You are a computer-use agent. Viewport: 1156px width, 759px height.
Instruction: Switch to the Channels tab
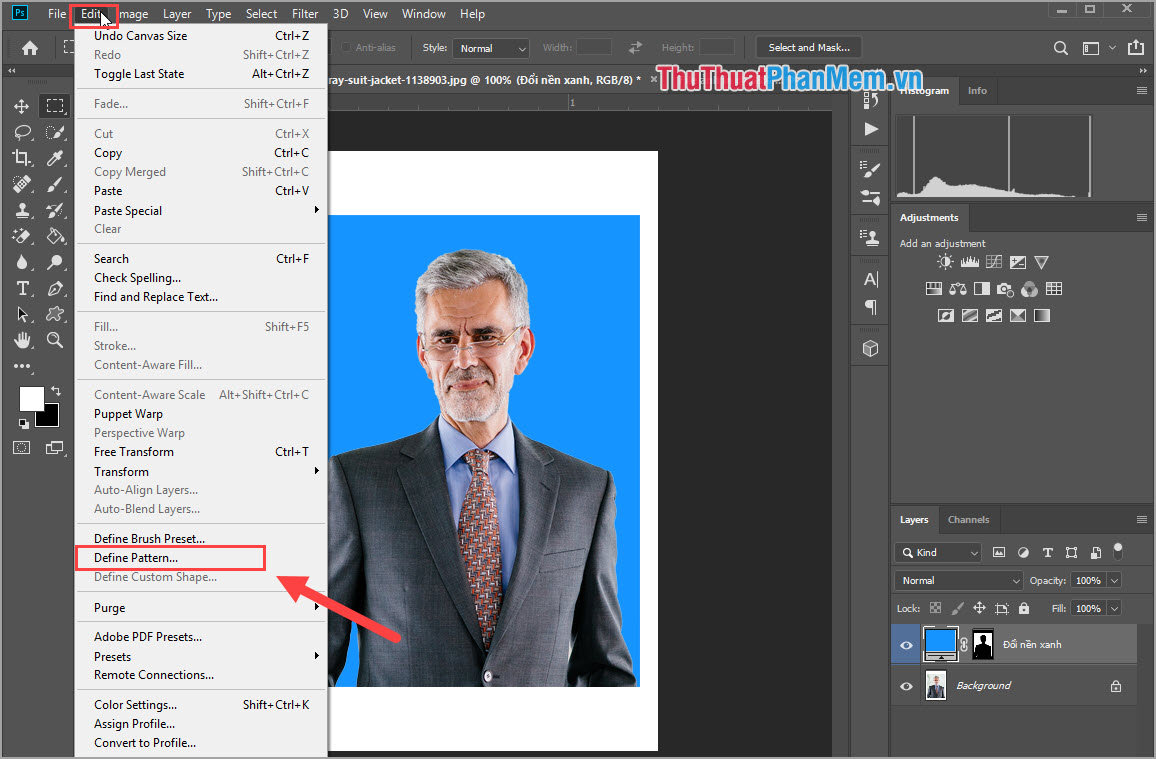968,519
